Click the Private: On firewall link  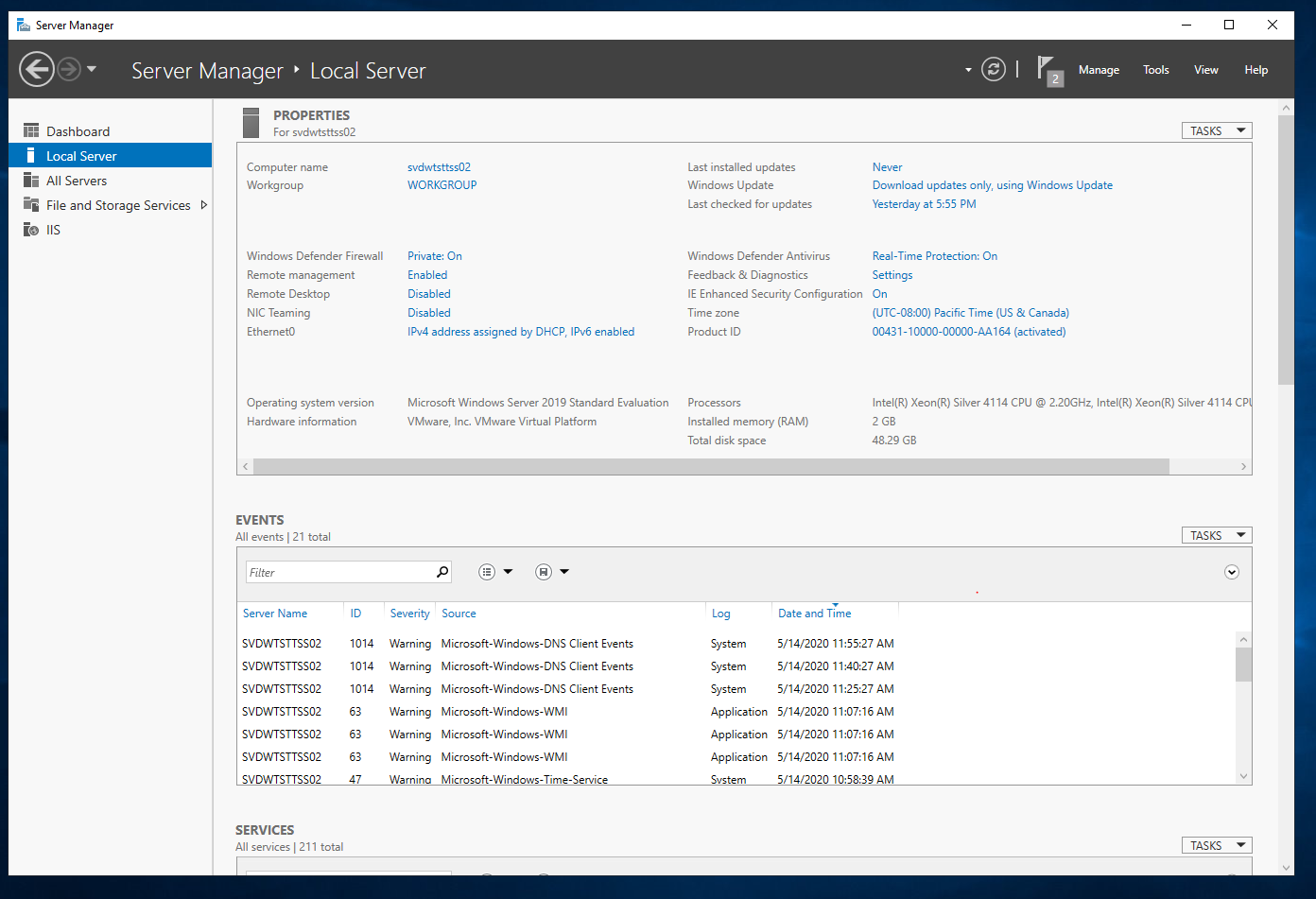(x=435, y=256)
